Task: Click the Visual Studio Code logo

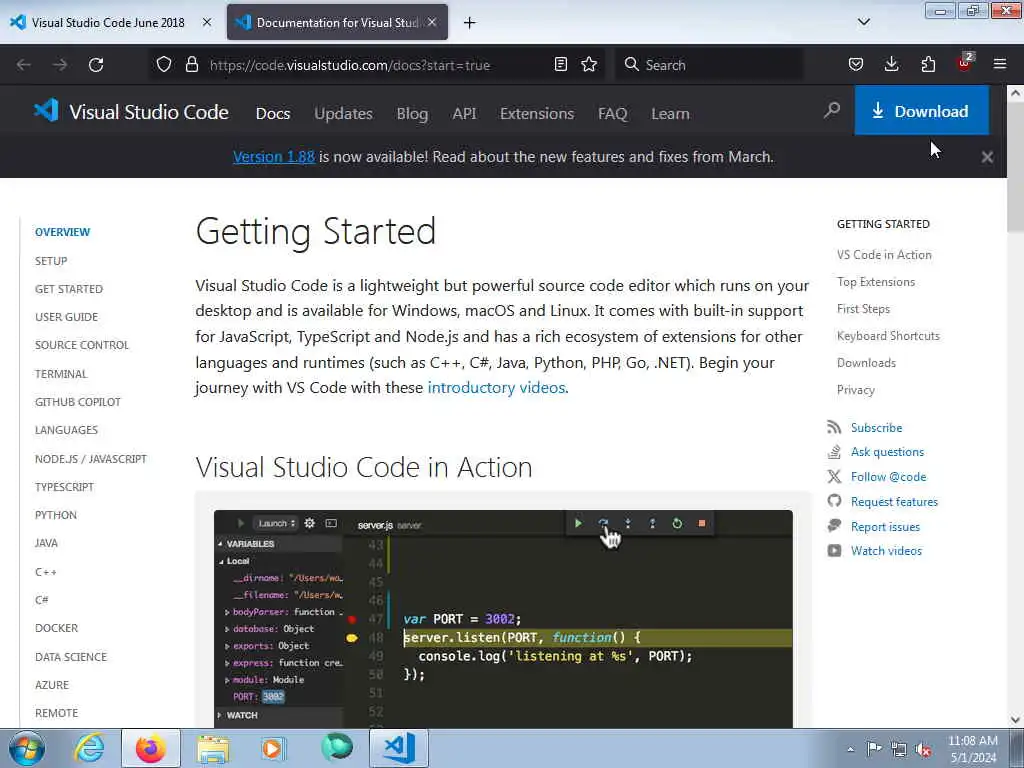Action: (46, 110)
